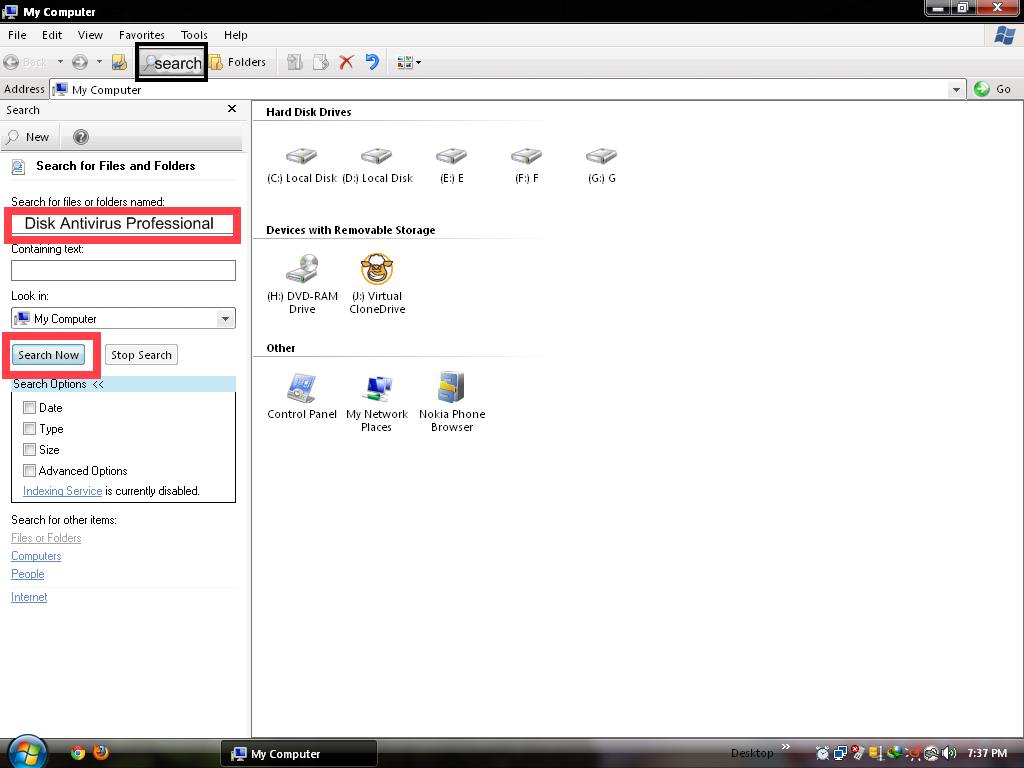The width and height of the screenshot is (1024, 768).
Task: Start a New search
Action: [28, 137]
